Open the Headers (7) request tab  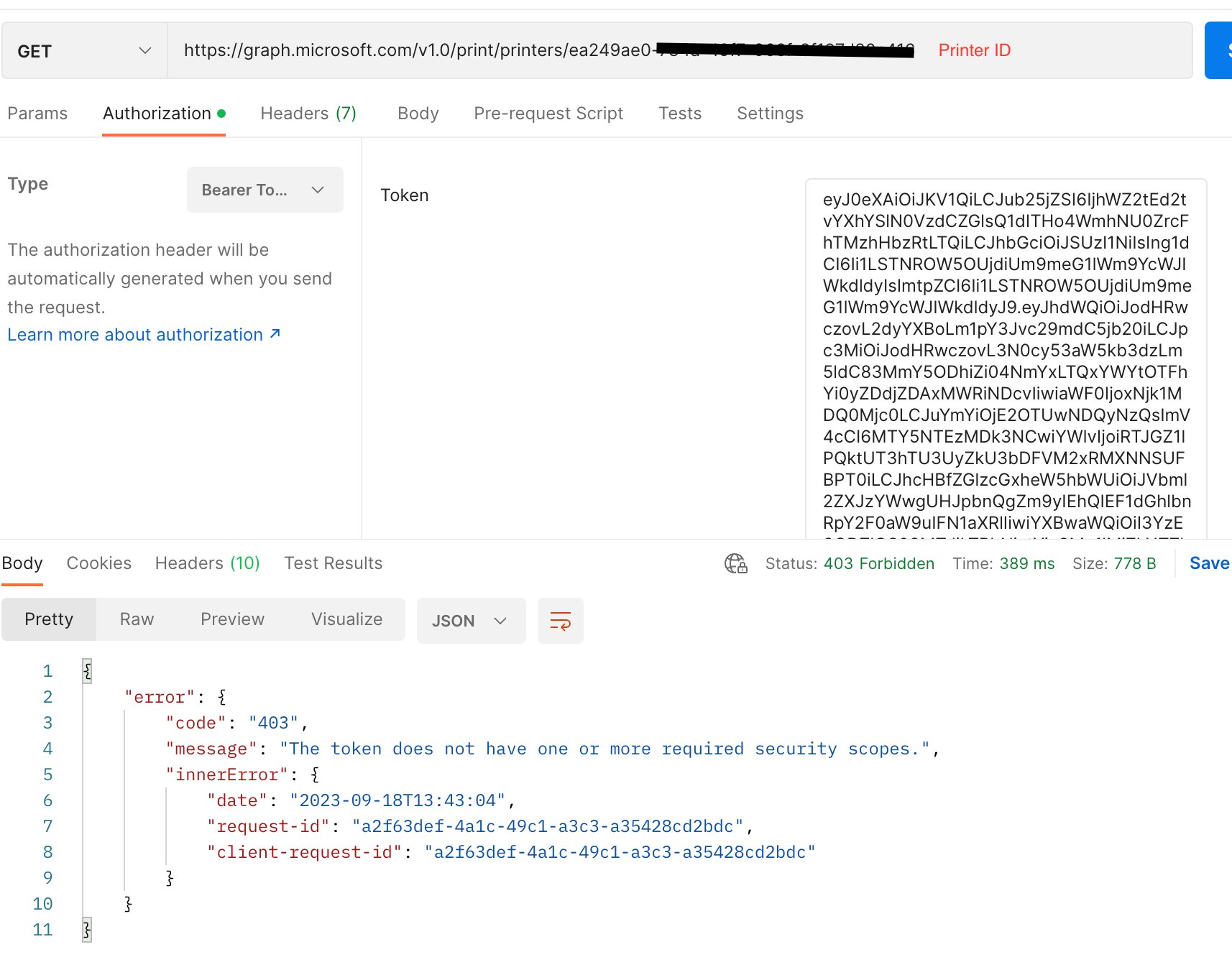pos(308,113)
